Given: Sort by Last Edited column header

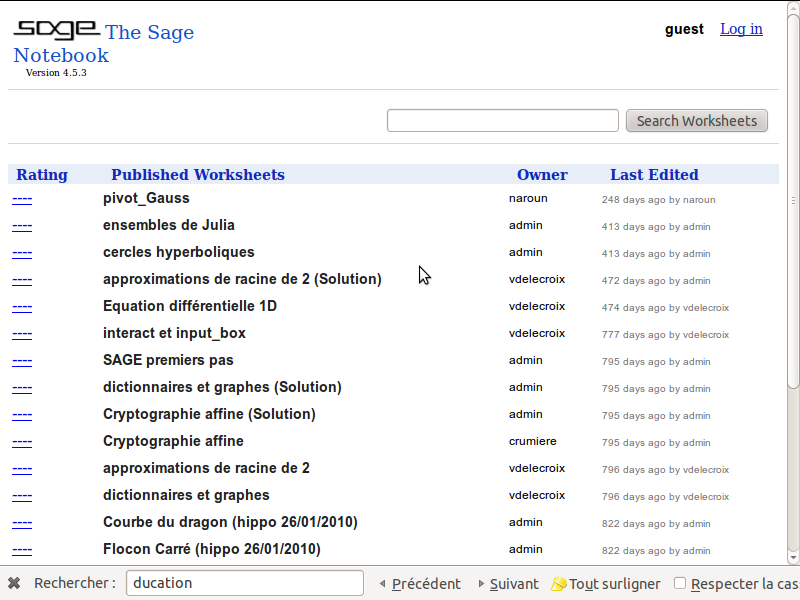Looking at the screenshot, I should [654, 175].
